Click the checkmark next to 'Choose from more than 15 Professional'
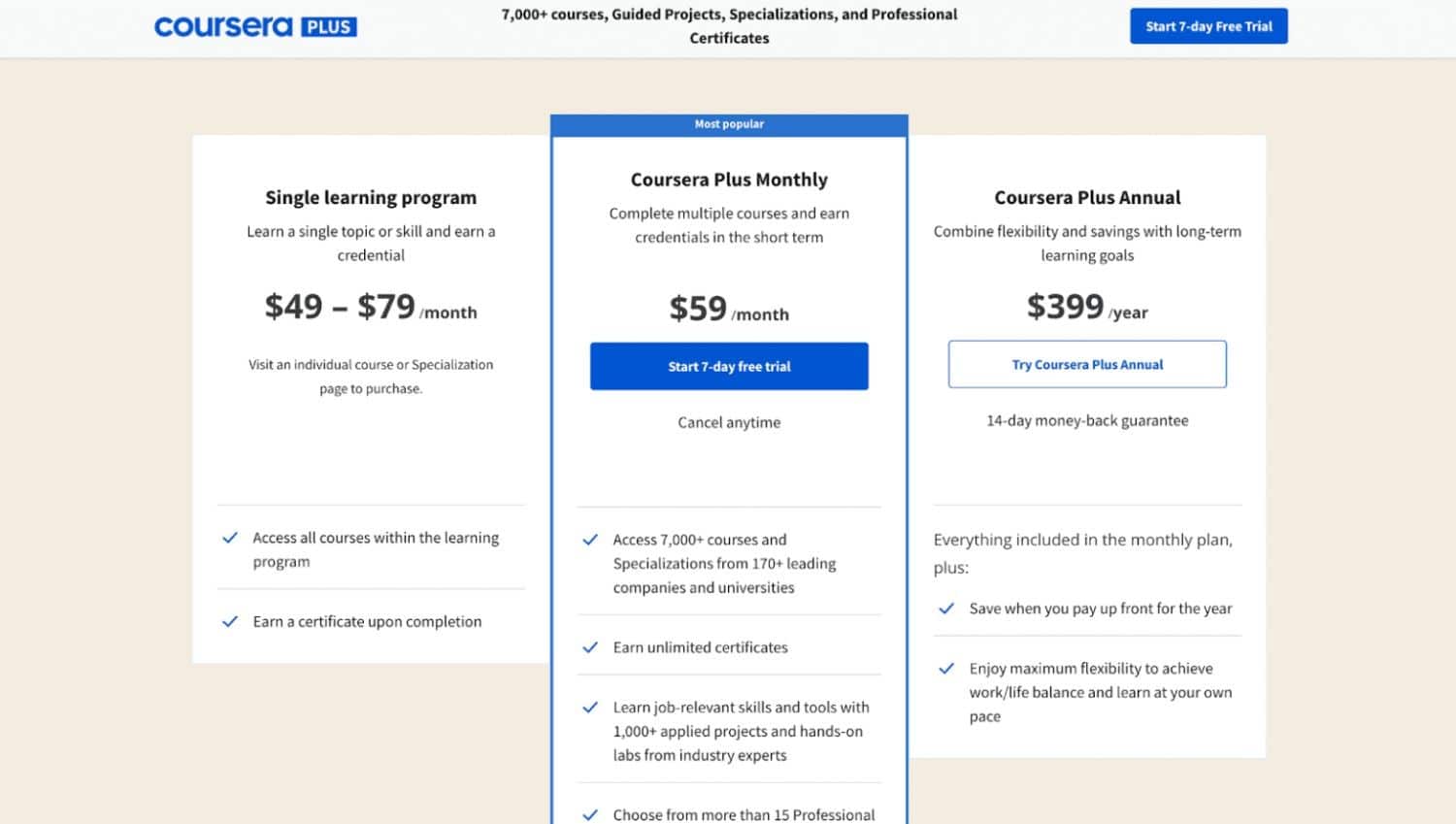Viewport: 1456px width, 824px height. (589, 813)
